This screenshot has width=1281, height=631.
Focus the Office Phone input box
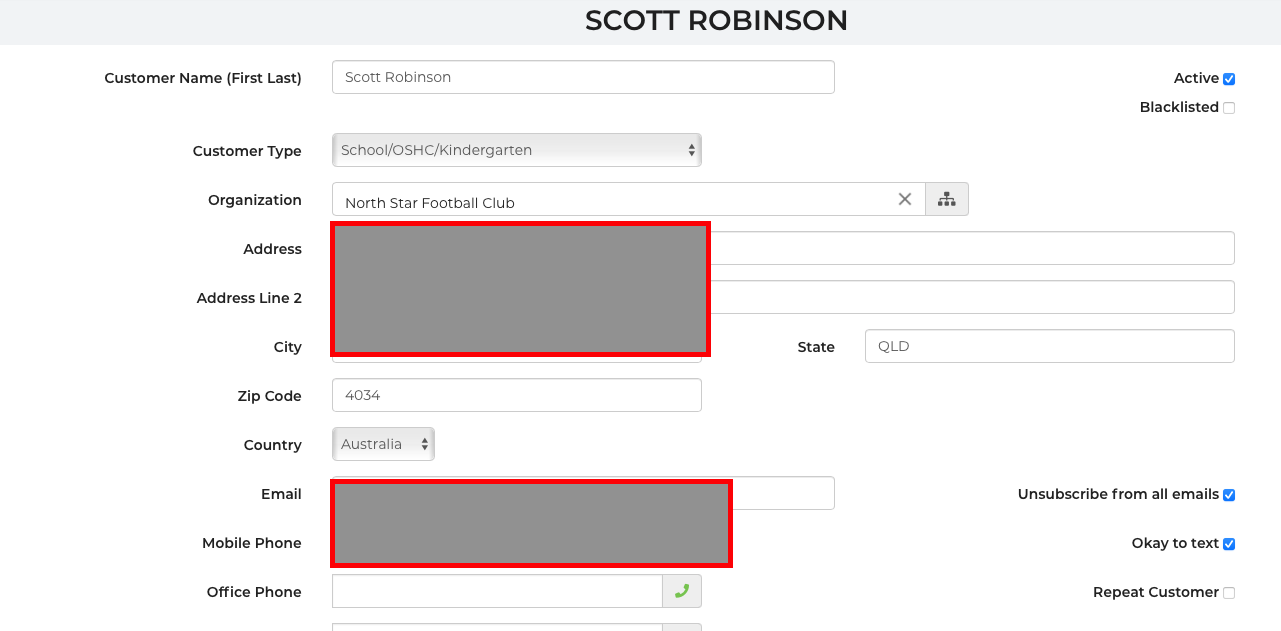pyautogui.click(x=497, y=591)
